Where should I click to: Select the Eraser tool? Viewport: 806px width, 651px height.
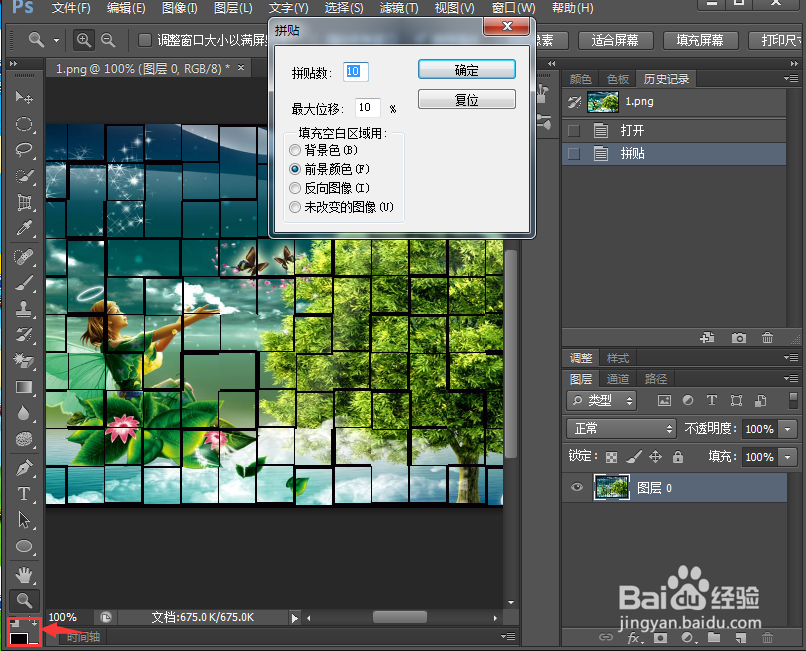tap(24, 360)
